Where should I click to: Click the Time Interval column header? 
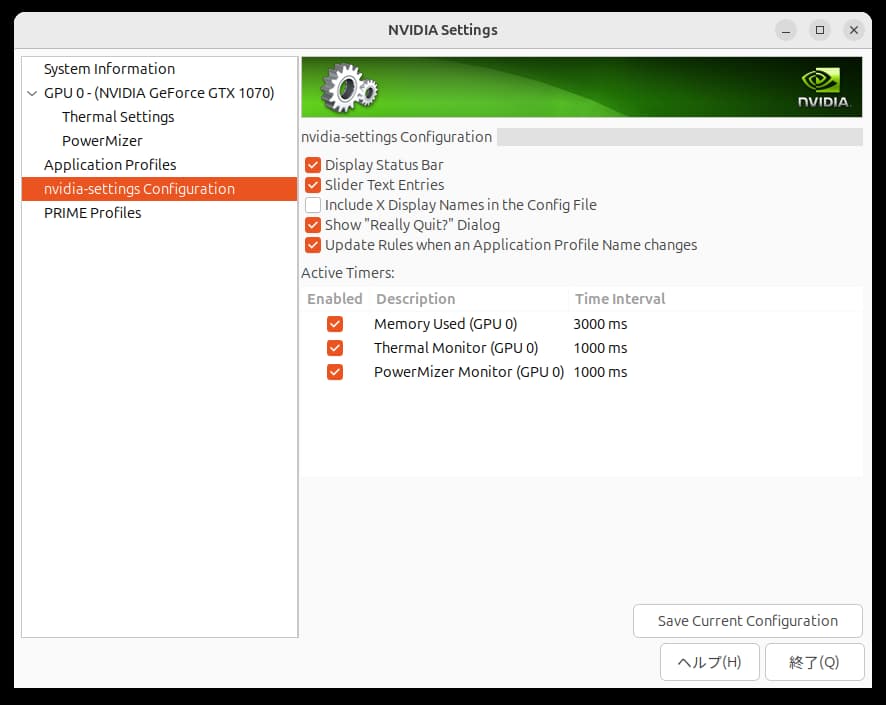[x=620, y=299]
